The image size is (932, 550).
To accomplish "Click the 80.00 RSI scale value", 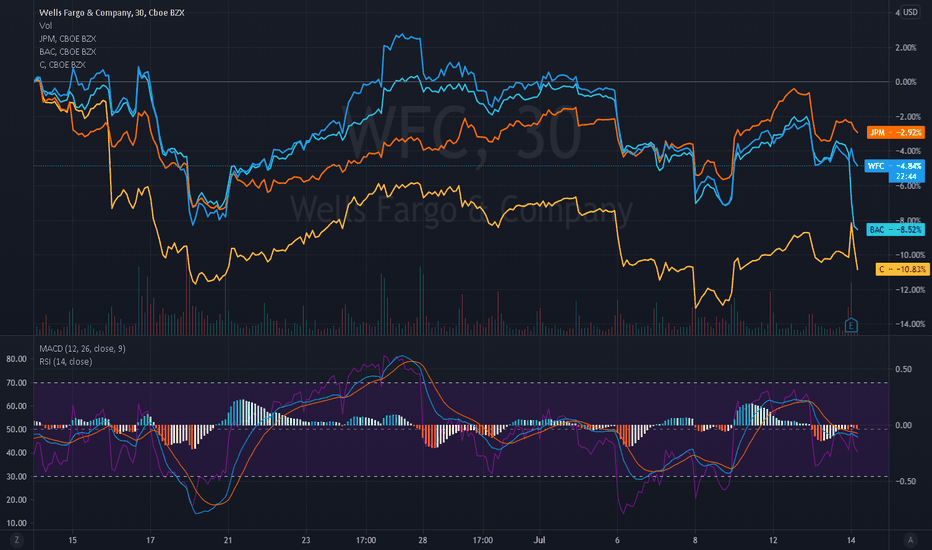I will (16, 359).
